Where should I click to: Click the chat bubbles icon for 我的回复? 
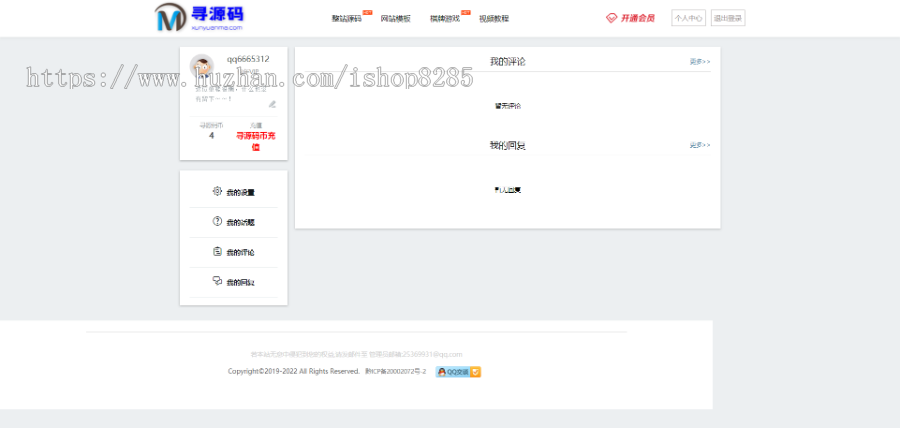tap(217, 281)
